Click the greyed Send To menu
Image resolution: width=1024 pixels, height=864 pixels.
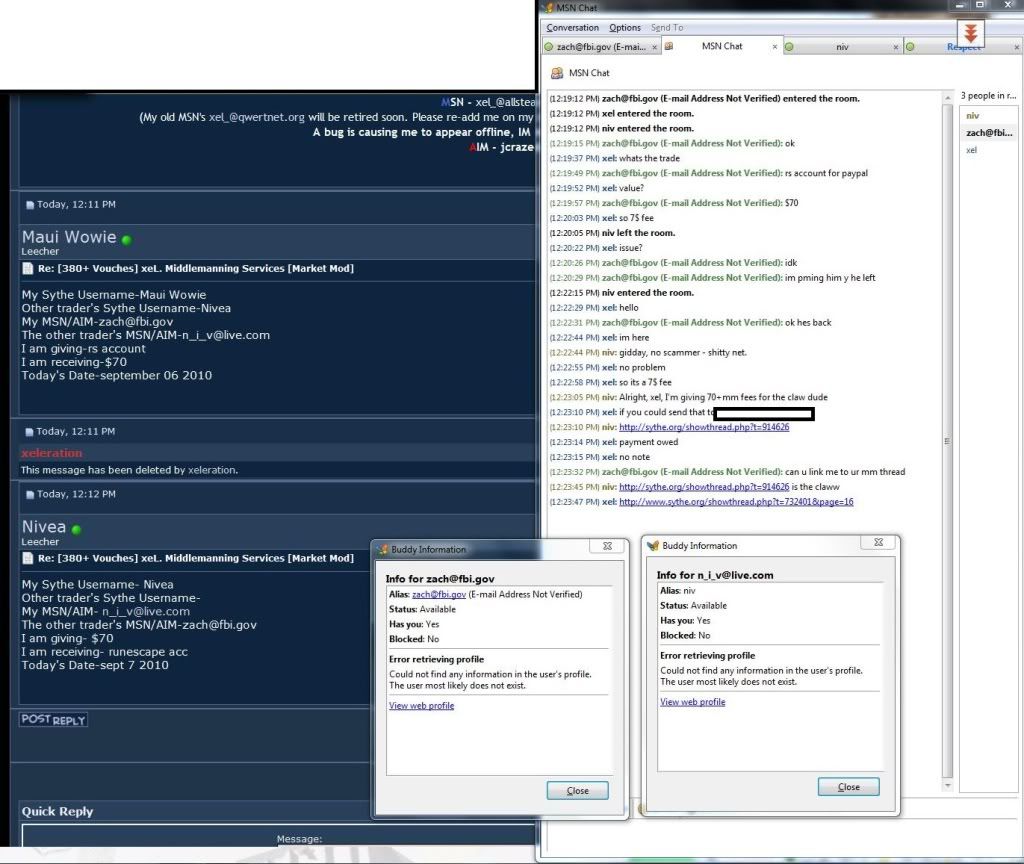click(667, 27)
